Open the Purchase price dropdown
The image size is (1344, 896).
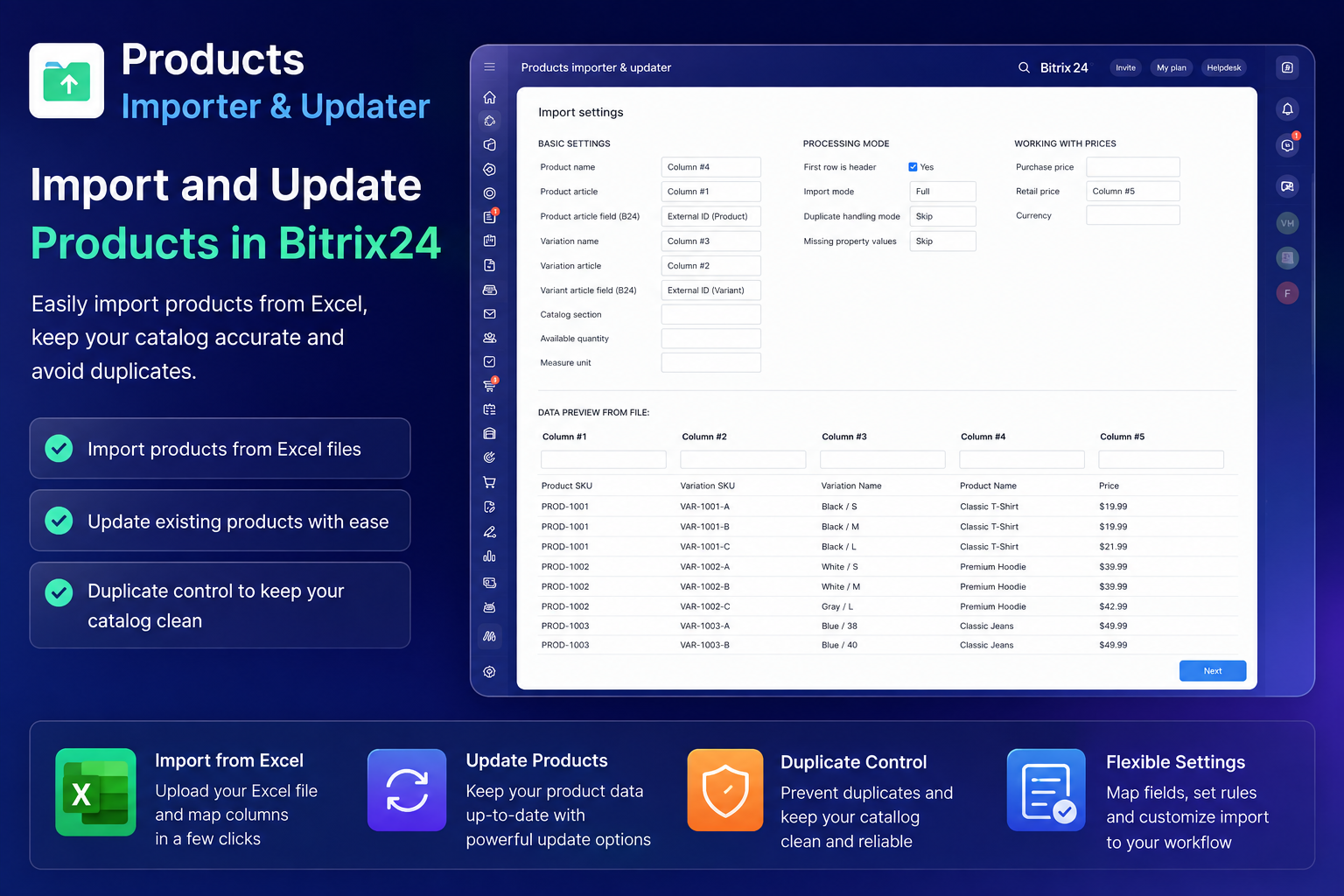coord(1133,166)
